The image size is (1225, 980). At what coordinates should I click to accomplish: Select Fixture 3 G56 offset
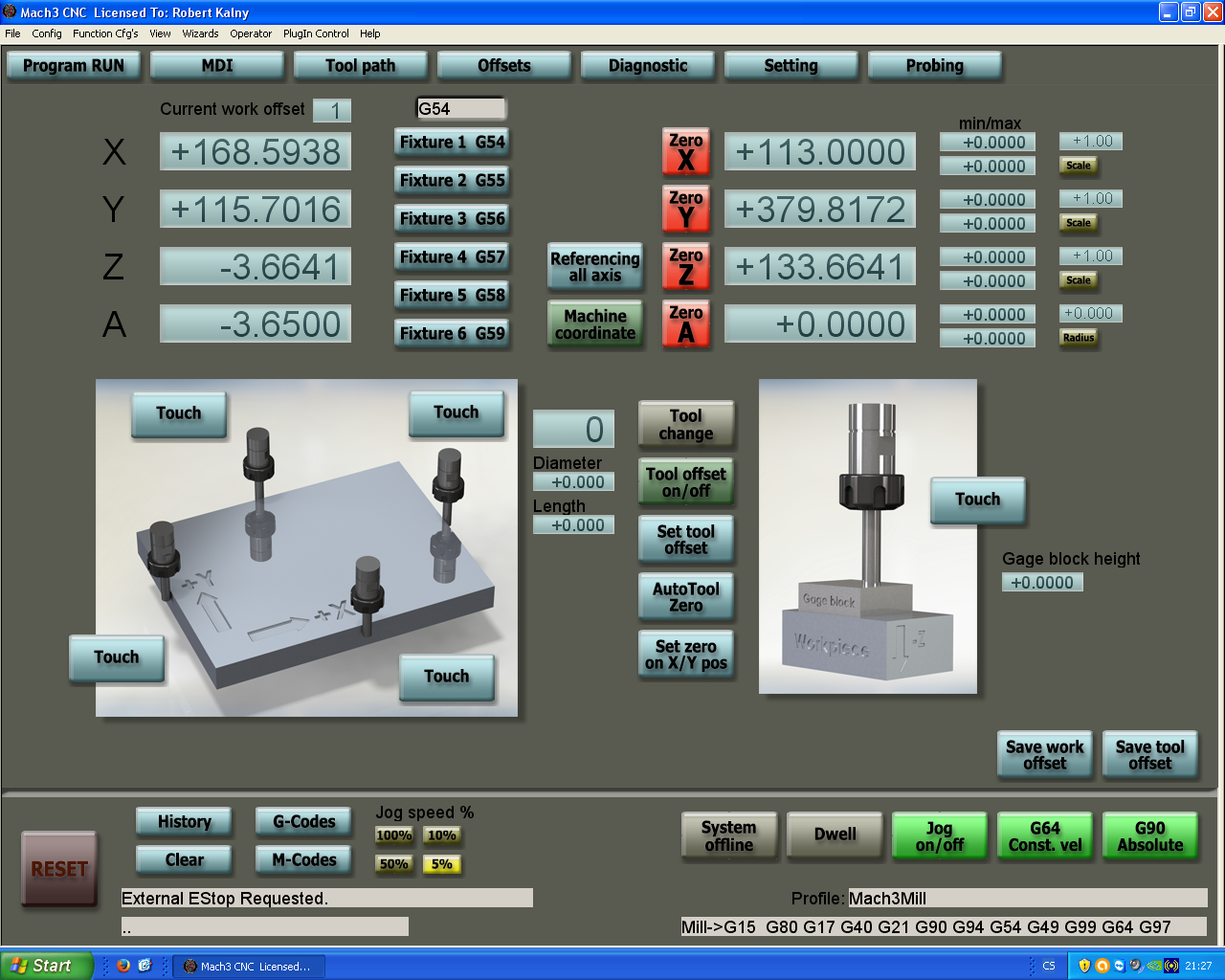click(x=452, y=218)
